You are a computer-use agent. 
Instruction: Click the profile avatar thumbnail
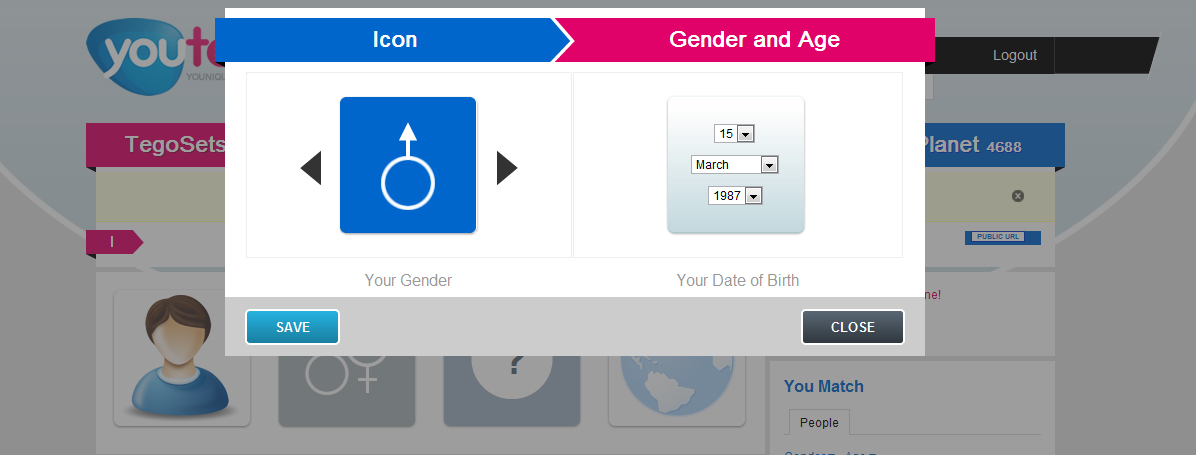tap(182, 357)
